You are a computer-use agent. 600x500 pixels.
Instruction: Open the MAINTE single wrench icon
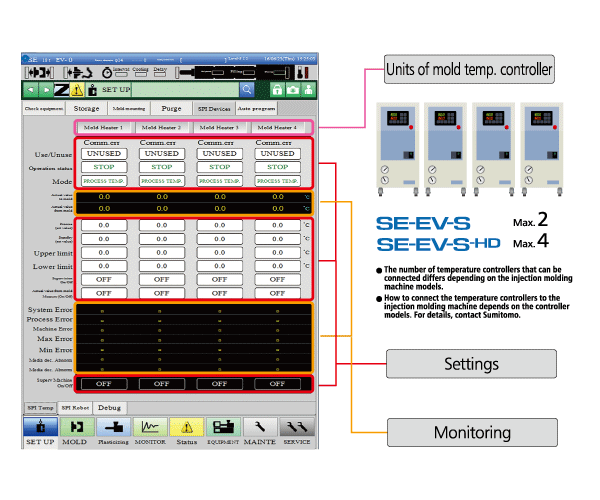(260, 427)
